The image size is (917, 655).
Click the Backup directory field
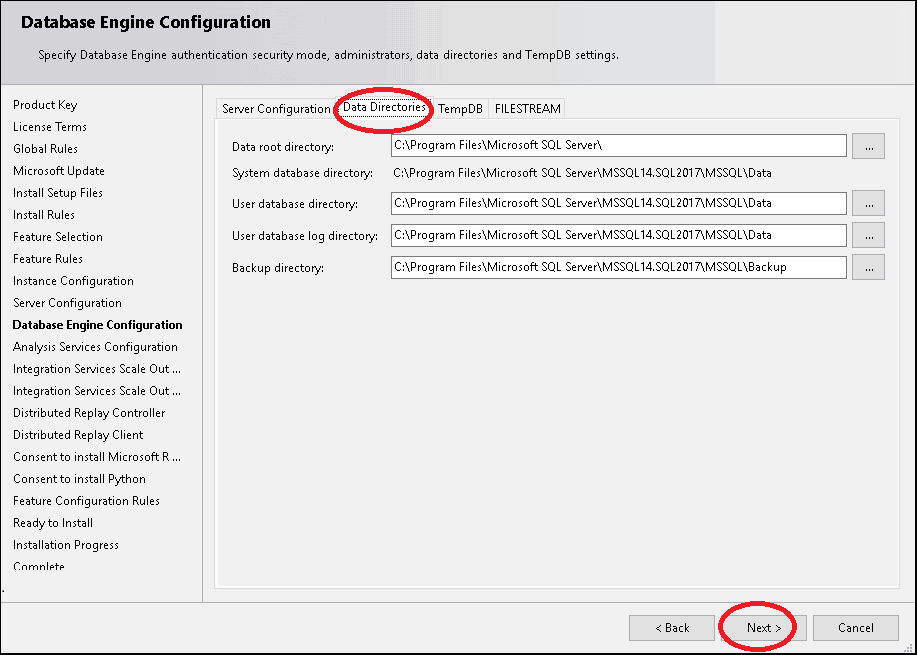(619, 267)
